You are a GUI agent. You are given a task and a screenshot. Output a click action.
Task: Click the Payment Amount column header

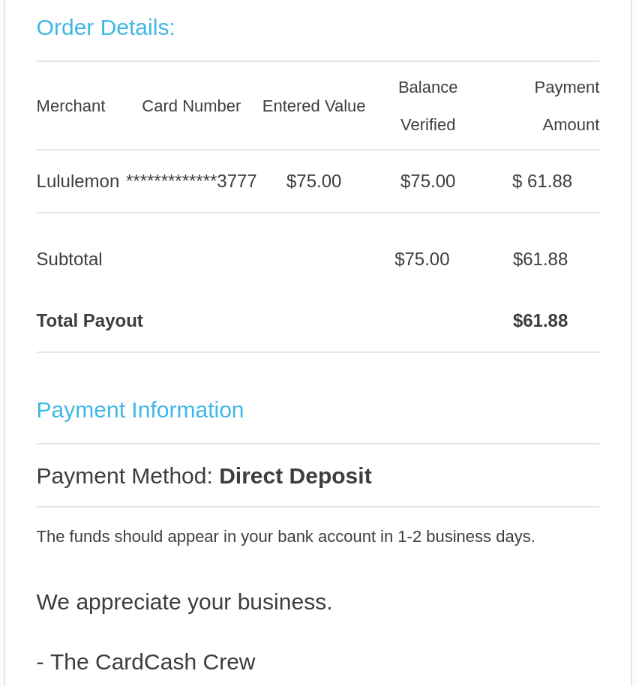tap(567, 106)
